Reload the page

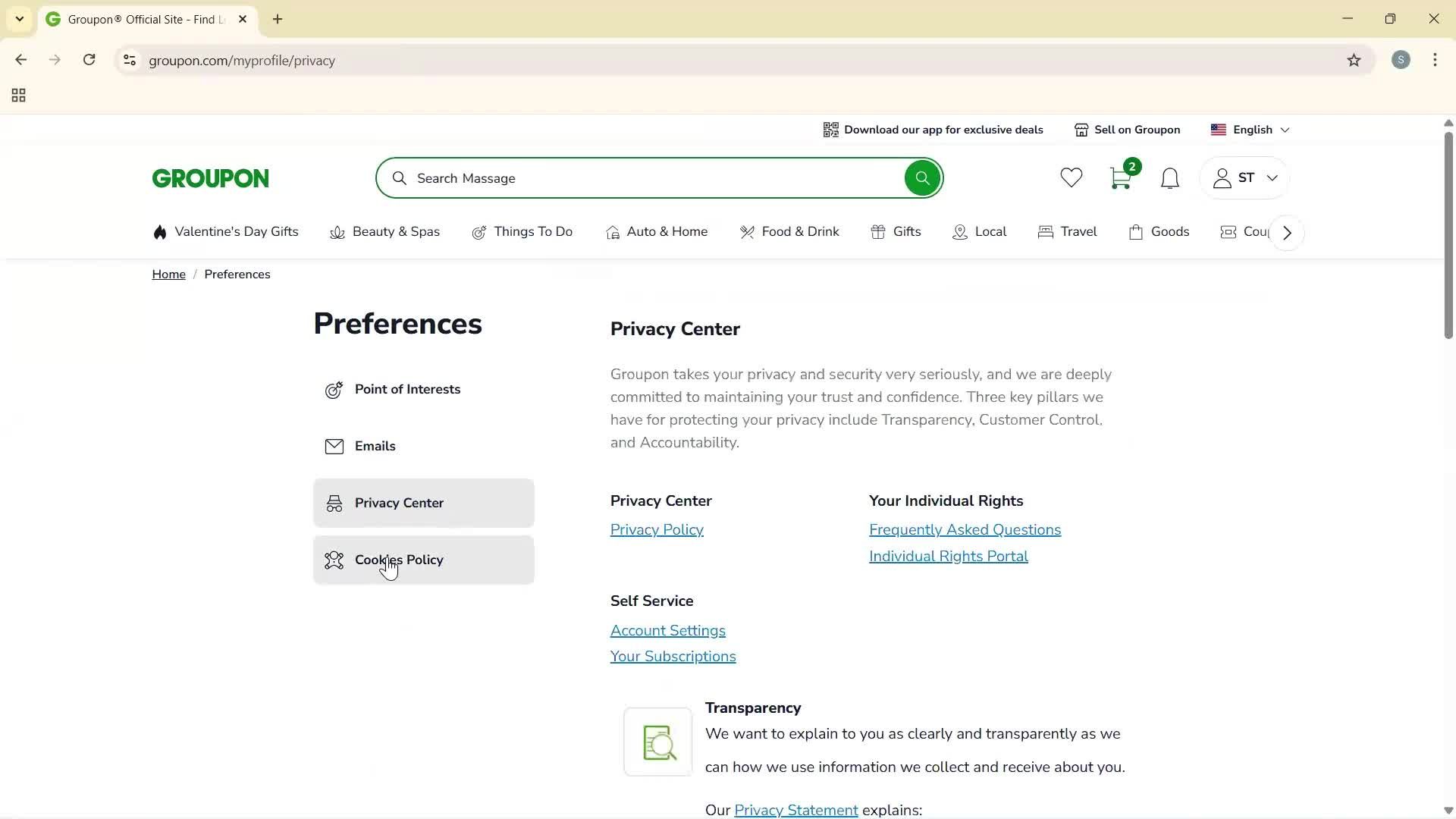(89, 60)
